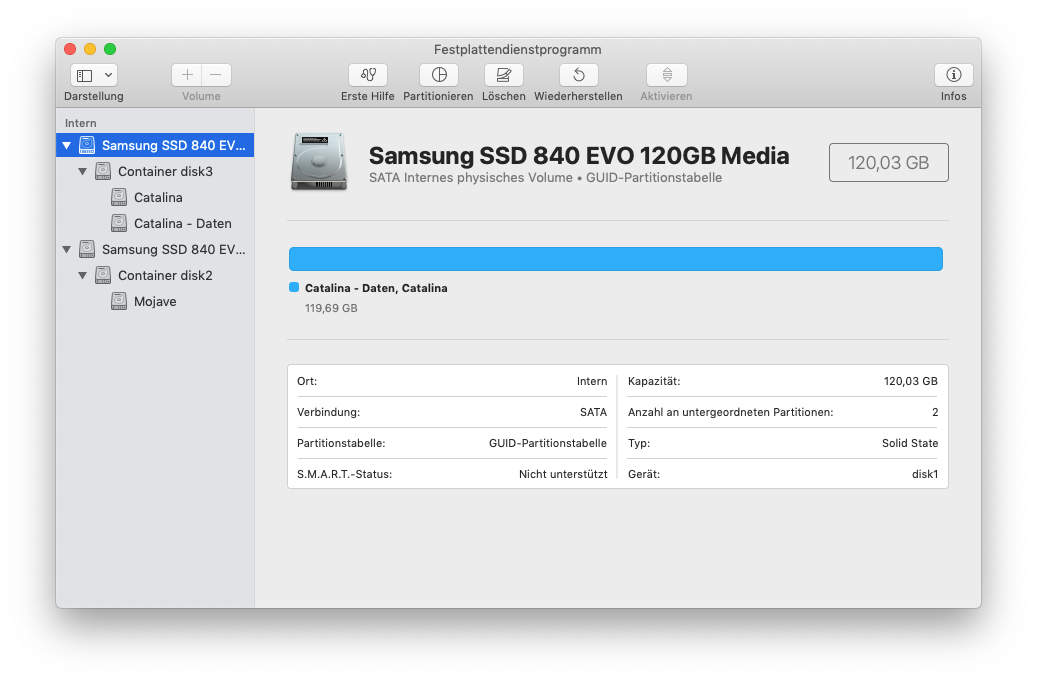This screenshot has width=1037, height=682.
Task: Click the Löschen erase icon
Action: tap(503, 75)
